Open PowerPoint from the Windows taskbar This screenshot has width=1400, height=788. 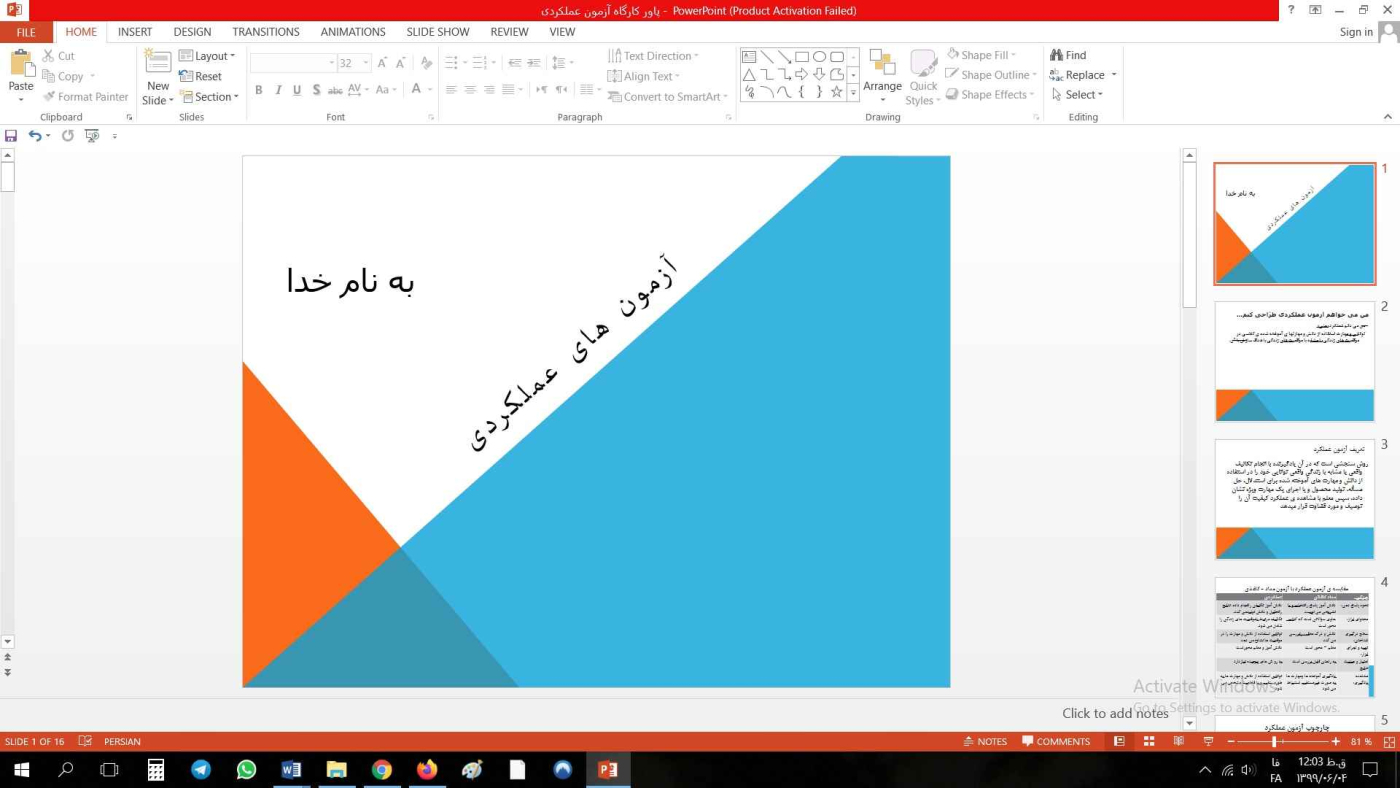pos(607,770)
